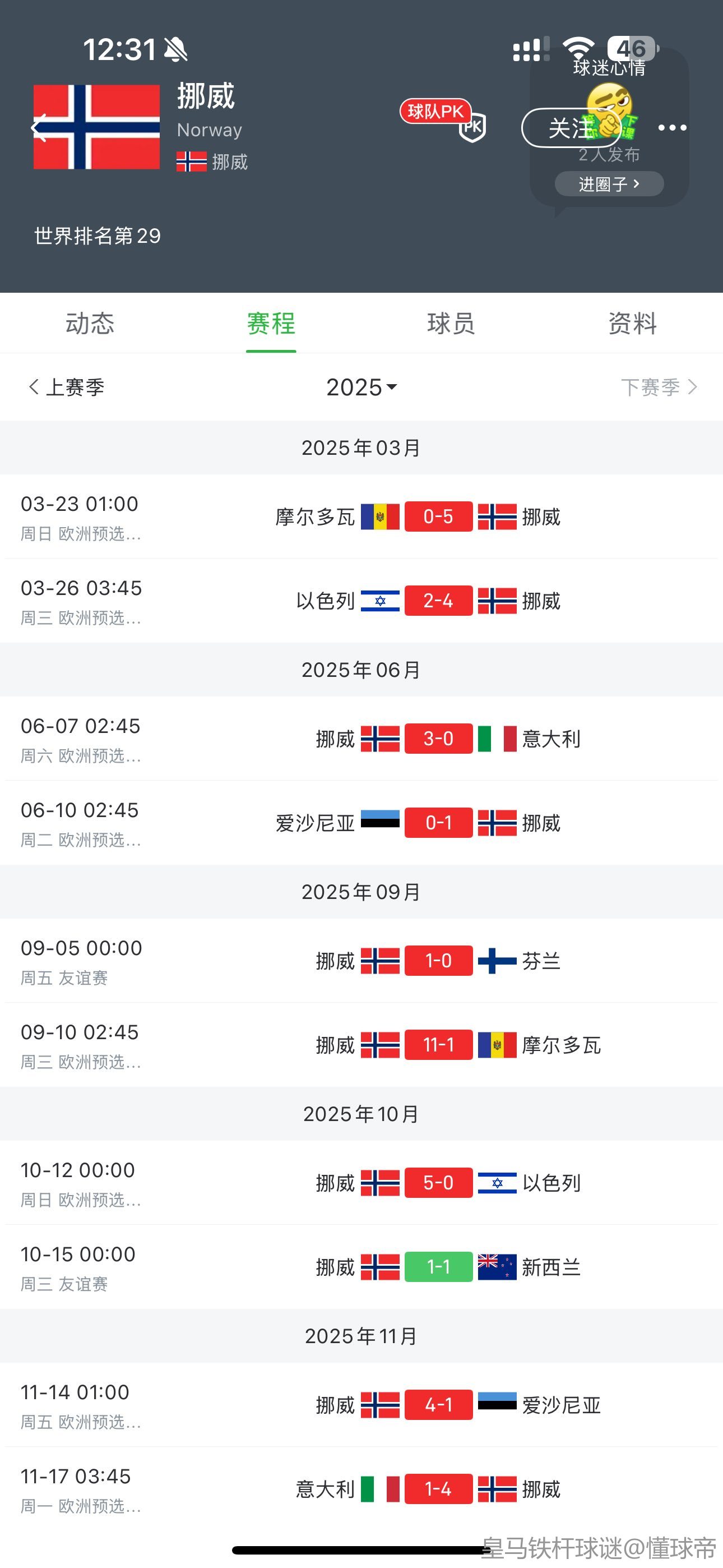Go to previous season via 上赛季
Screen dimensions: 723x1568
click(x=67, y=387)
